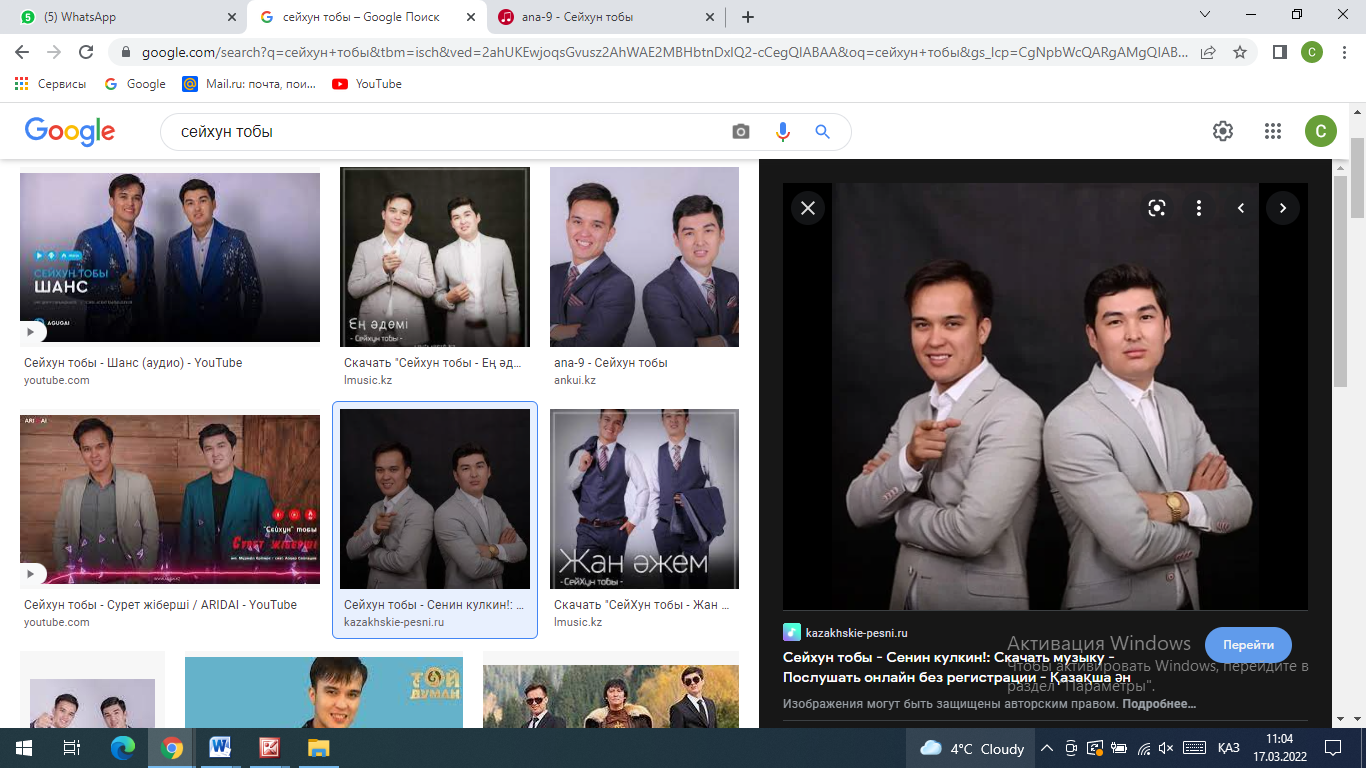Open Сейхун тобы - Шанс (аудио) caption link
The height and width of the screenshot is (768, 1366).
[133, 363]
